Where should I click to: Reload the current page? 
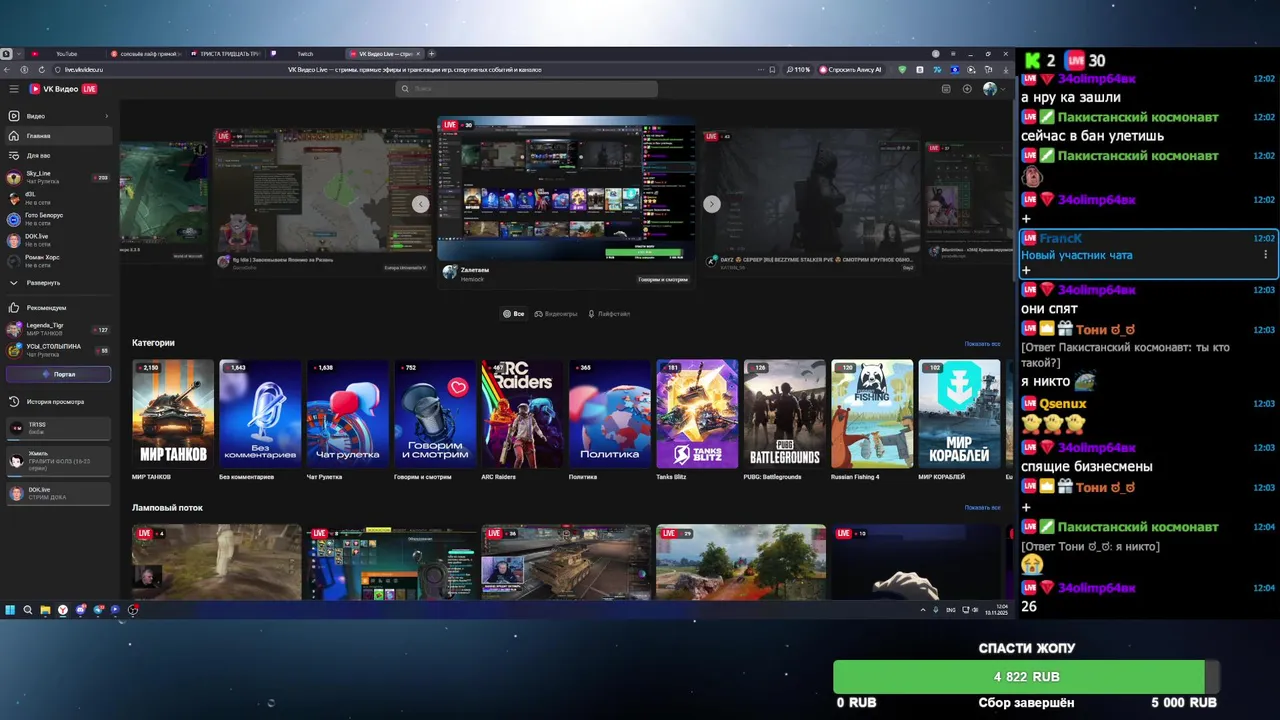(42, 70)
